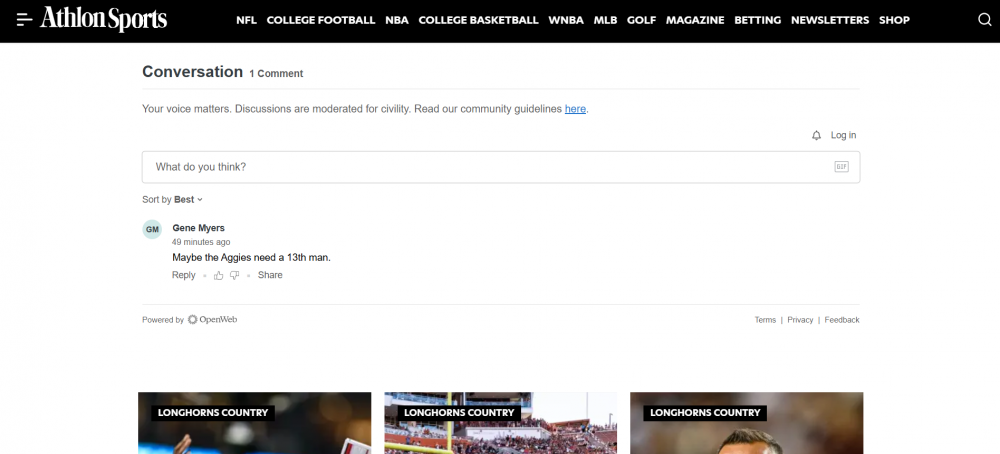Click the 'What do you think?' comment box
This screenshot has width=1000, height=454.
[490, 167]
